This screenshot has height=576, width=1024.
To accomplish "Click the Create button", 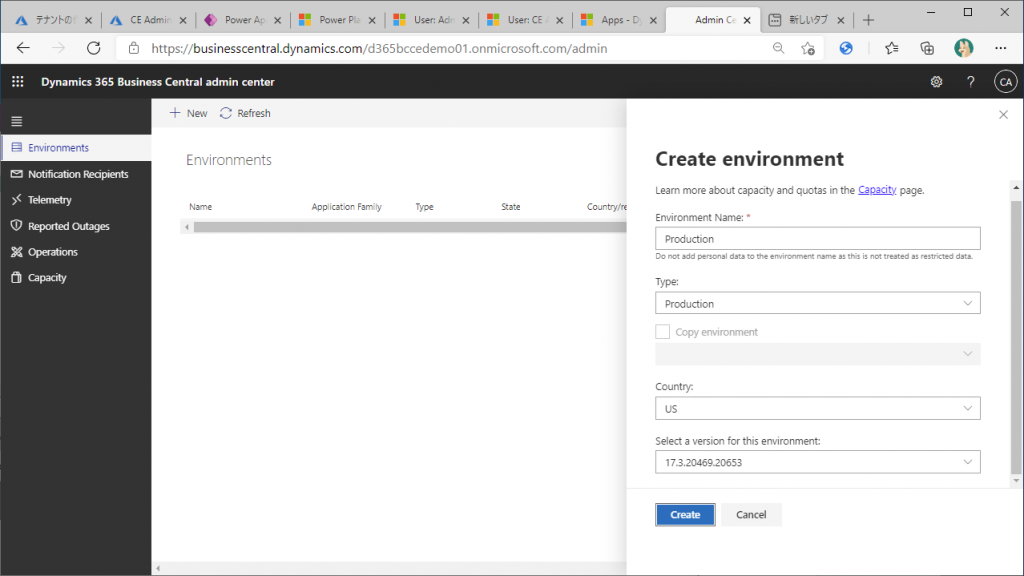I will 685,515.
